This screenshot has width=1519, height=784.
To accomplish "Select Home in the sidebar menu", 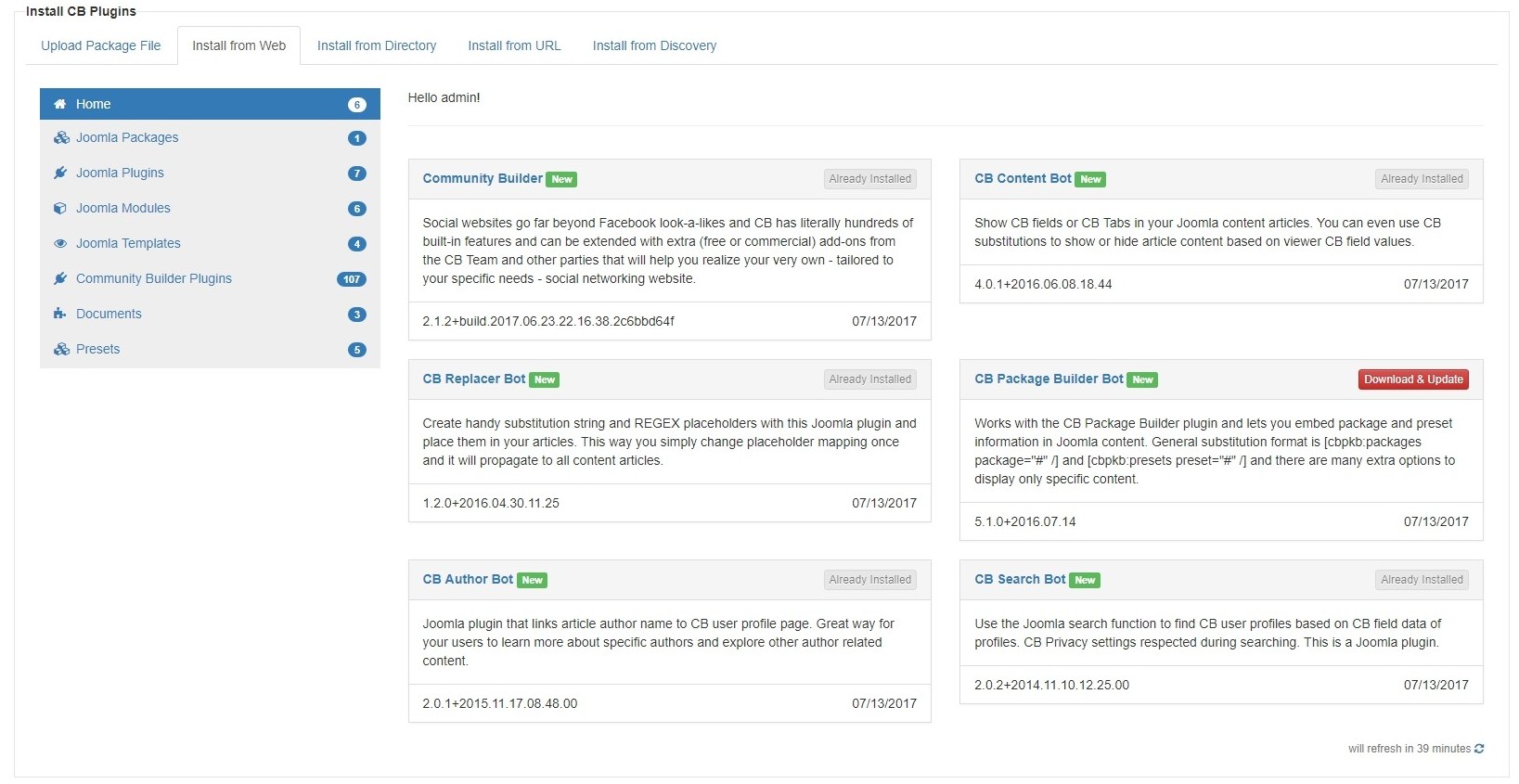I will 210,104.
